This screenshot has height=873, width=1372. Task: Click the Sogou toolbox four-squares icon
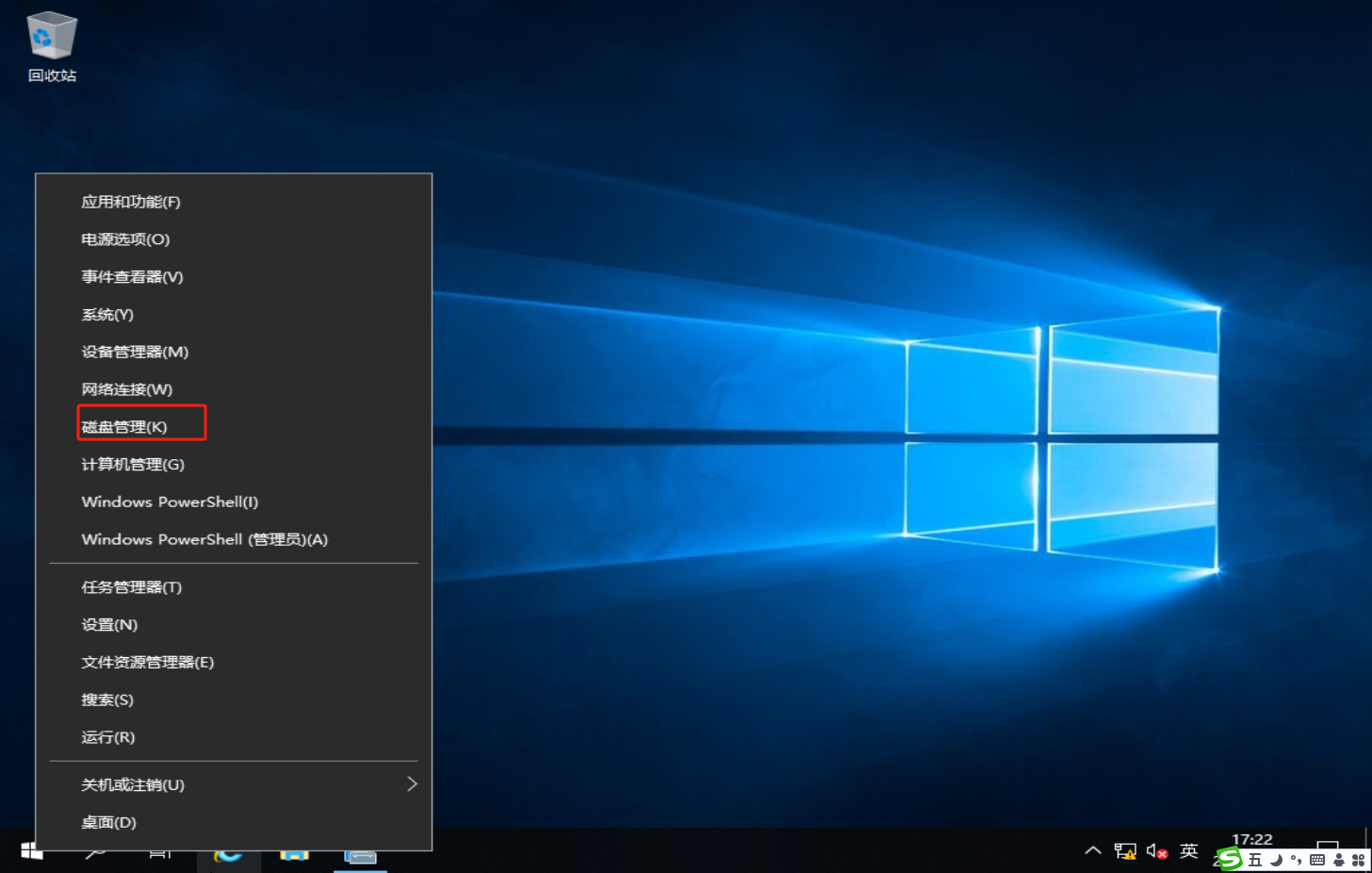point(1358,860)
